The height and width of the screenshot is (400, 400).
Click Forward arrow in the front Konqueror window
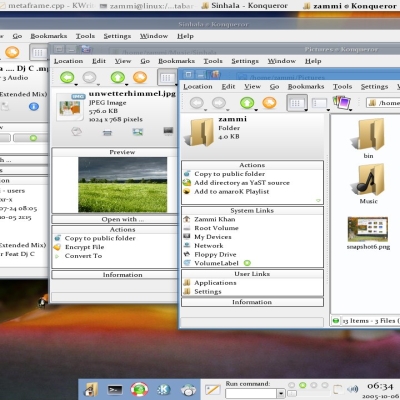click(x=219, y=103)
